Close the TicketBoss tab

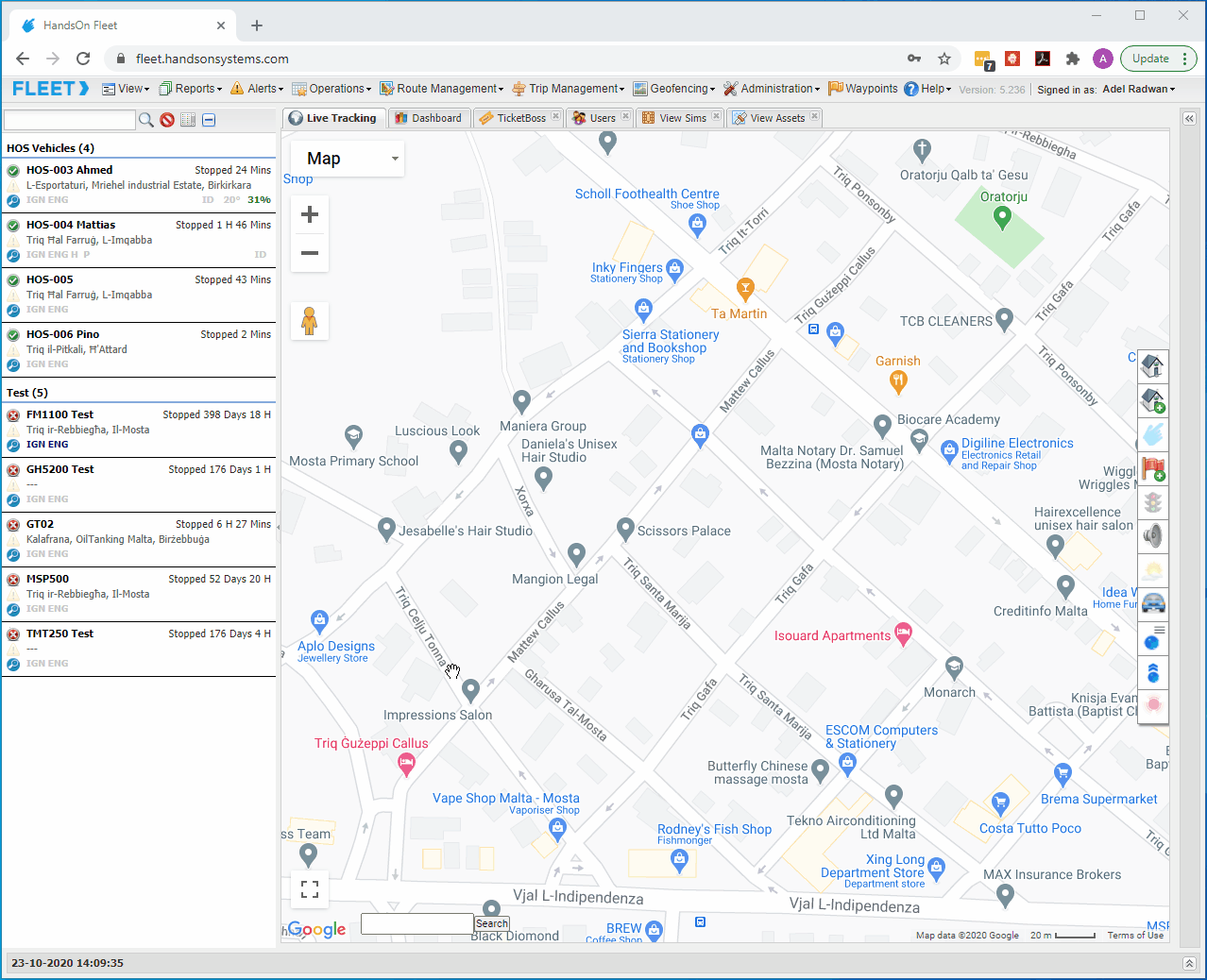pyautogui.click(x=556, y=116)
